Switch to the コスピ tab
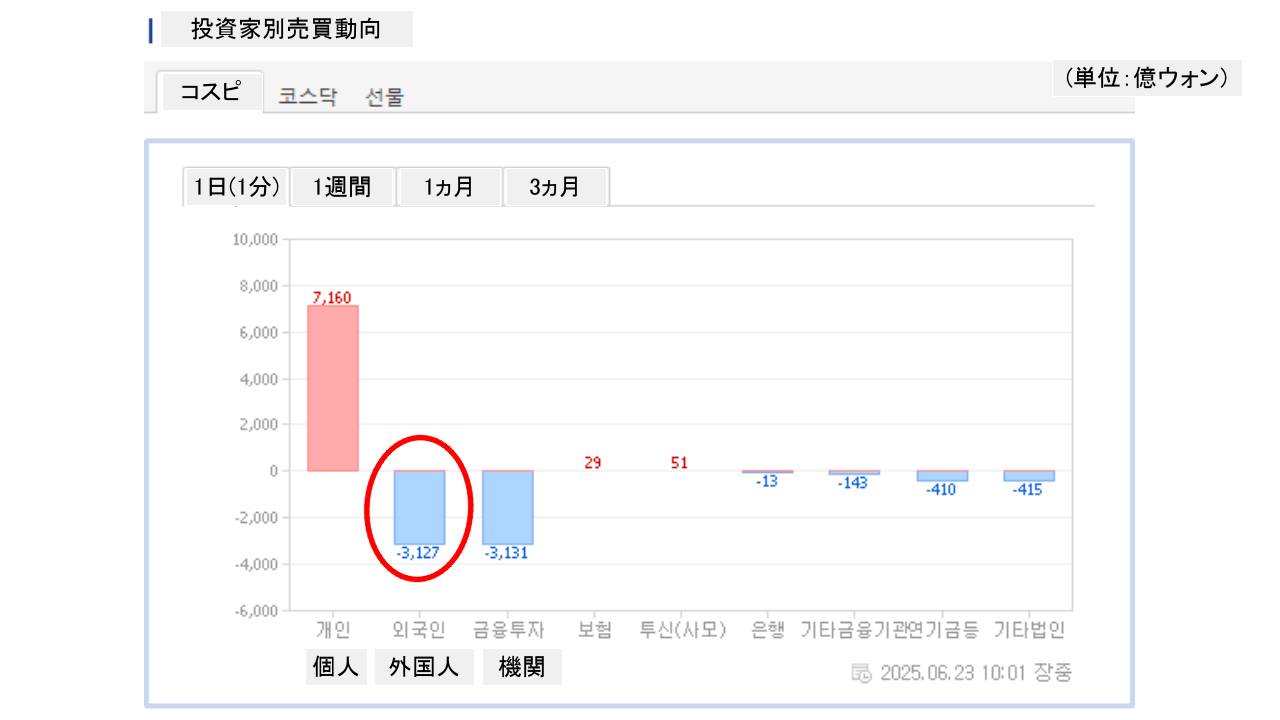 click(x=210, y=92)
